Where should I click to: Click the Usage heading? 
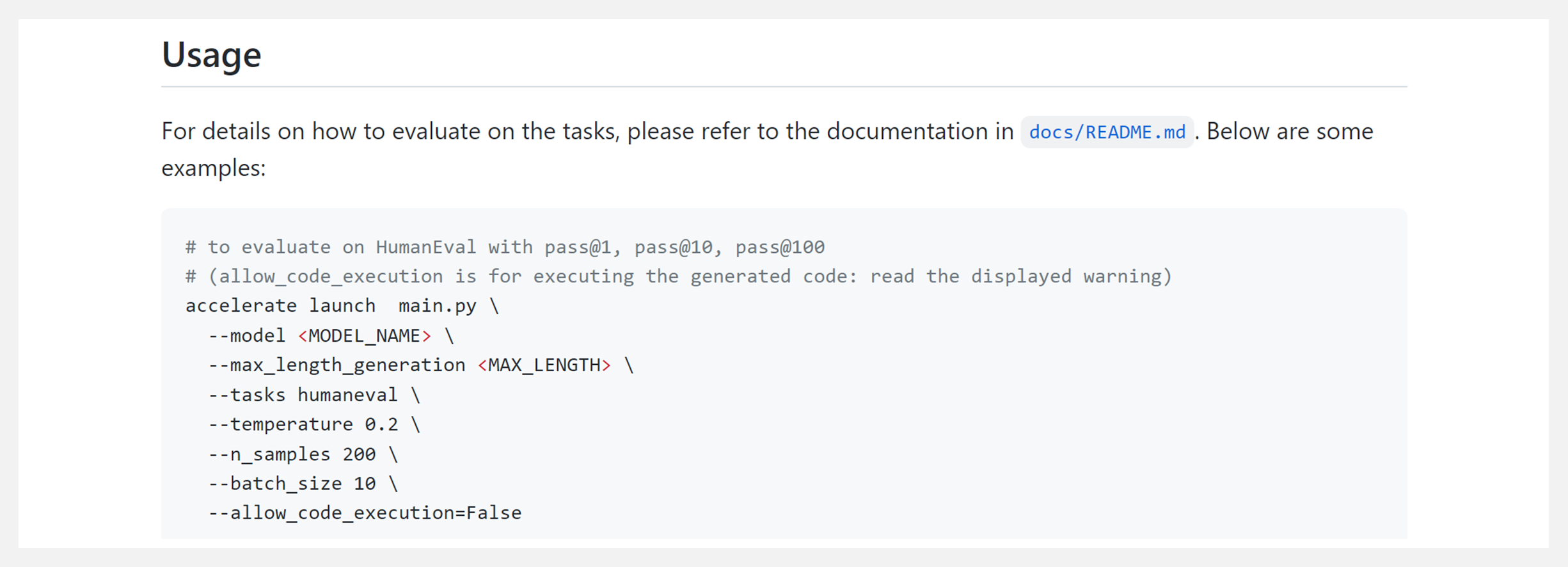coord(212,54)
